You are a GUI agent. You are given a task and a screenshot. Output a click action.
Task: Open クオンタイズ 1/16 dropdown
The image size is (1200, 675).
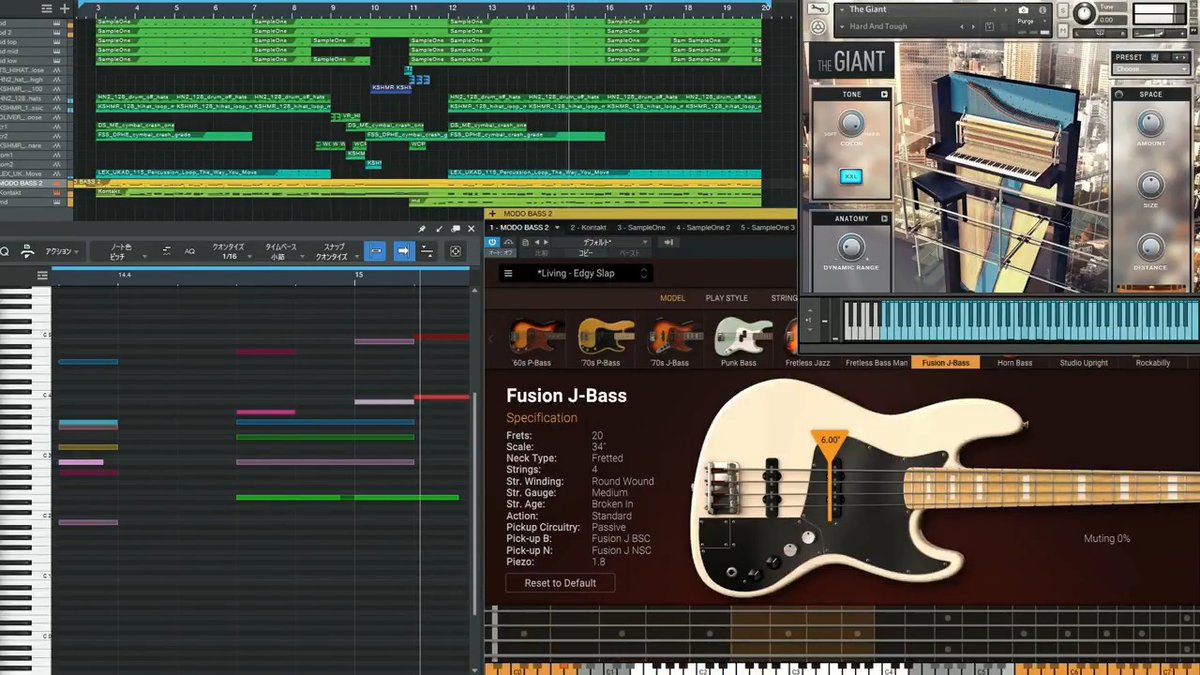[x=230, y=251]
